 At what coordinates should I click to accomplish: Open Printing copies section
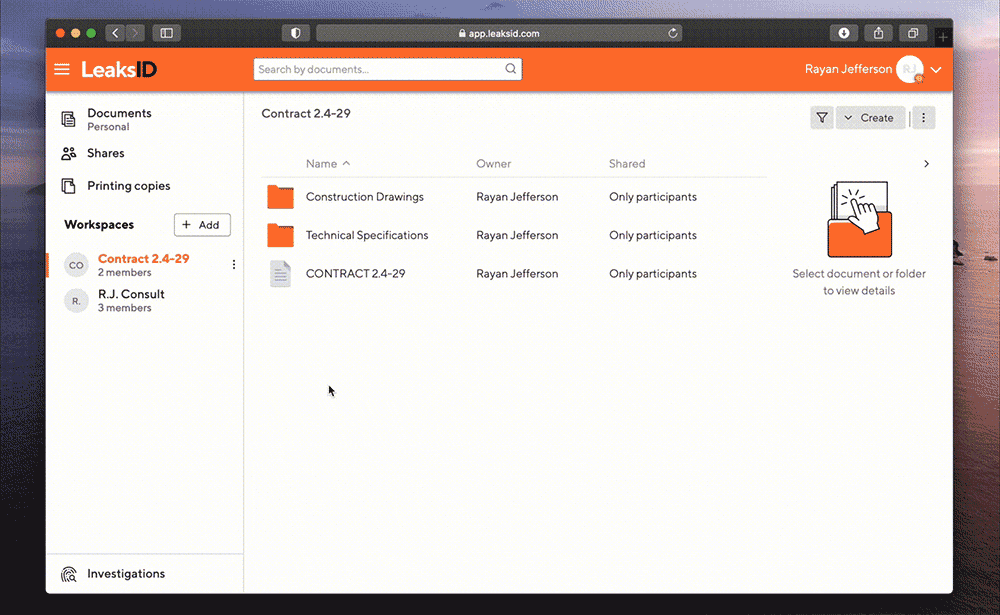128,186
